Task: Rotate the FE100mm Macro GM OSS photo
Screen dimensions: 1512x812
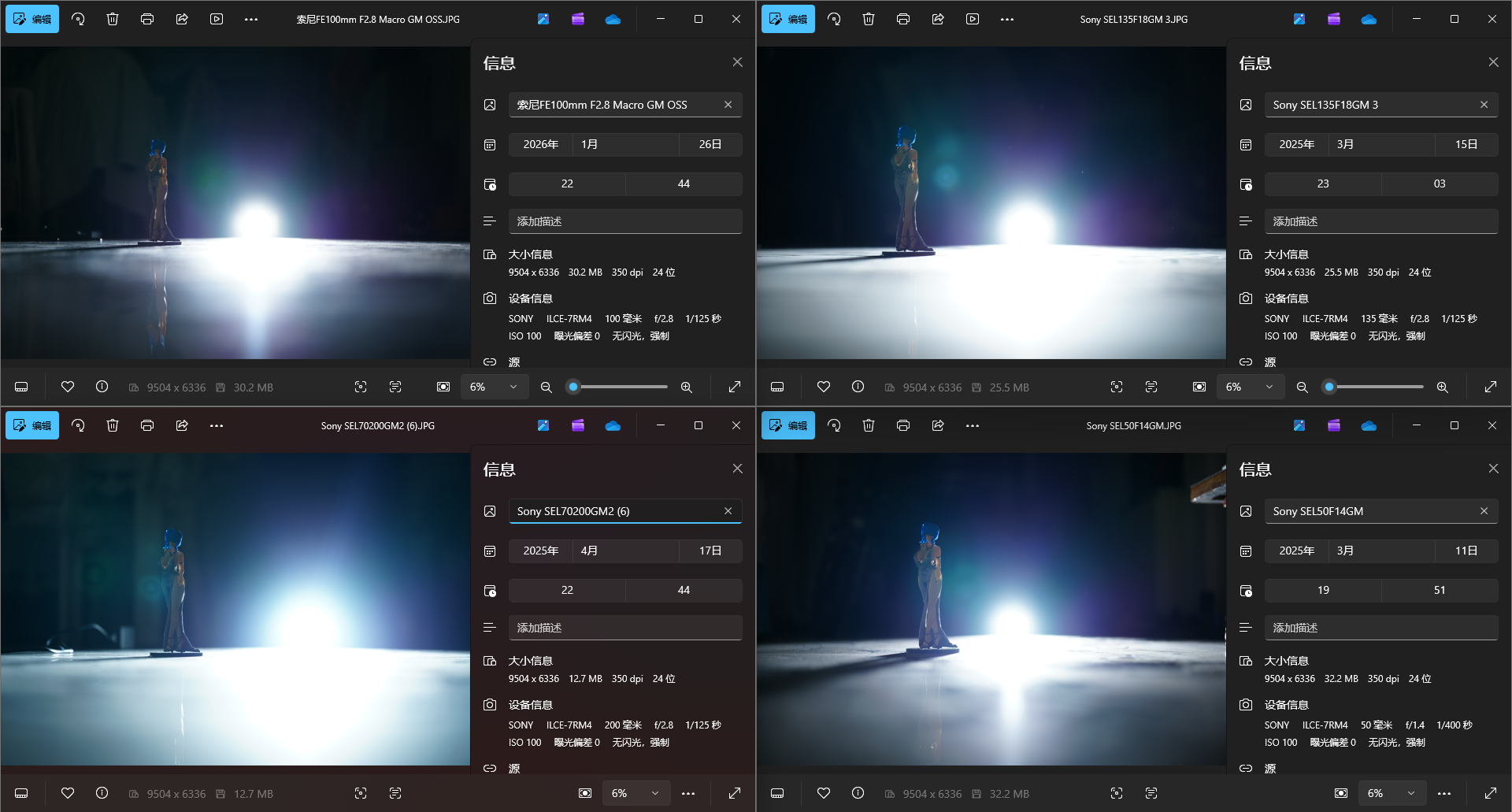Action: tap(78, 19)
